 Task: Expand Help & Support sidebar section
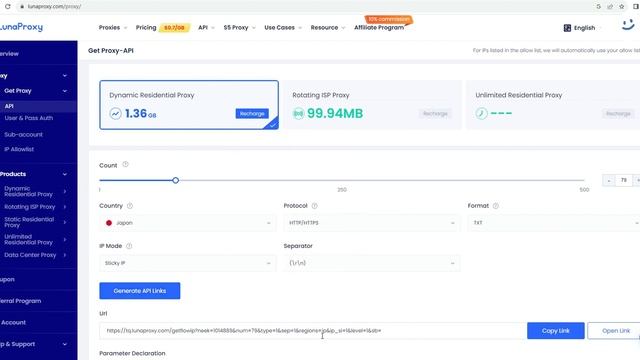click(x=65, y=344)
